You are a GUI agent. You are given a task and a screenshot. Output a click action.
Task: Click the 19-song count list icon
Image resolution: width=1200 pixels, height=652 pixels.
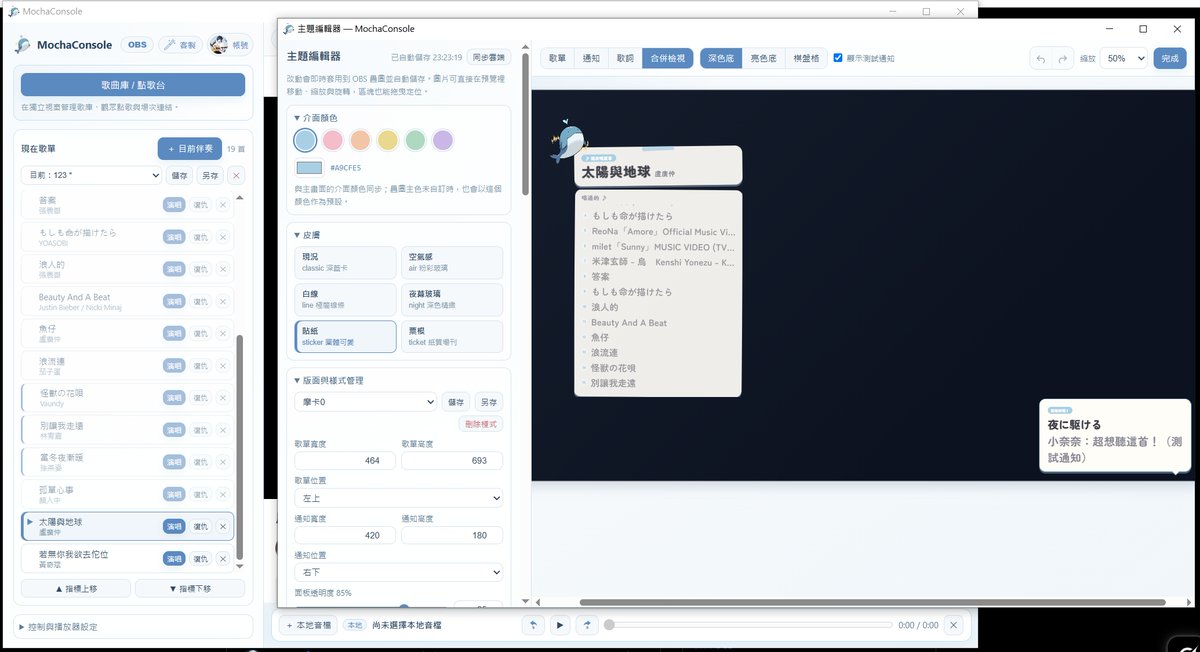235,149
